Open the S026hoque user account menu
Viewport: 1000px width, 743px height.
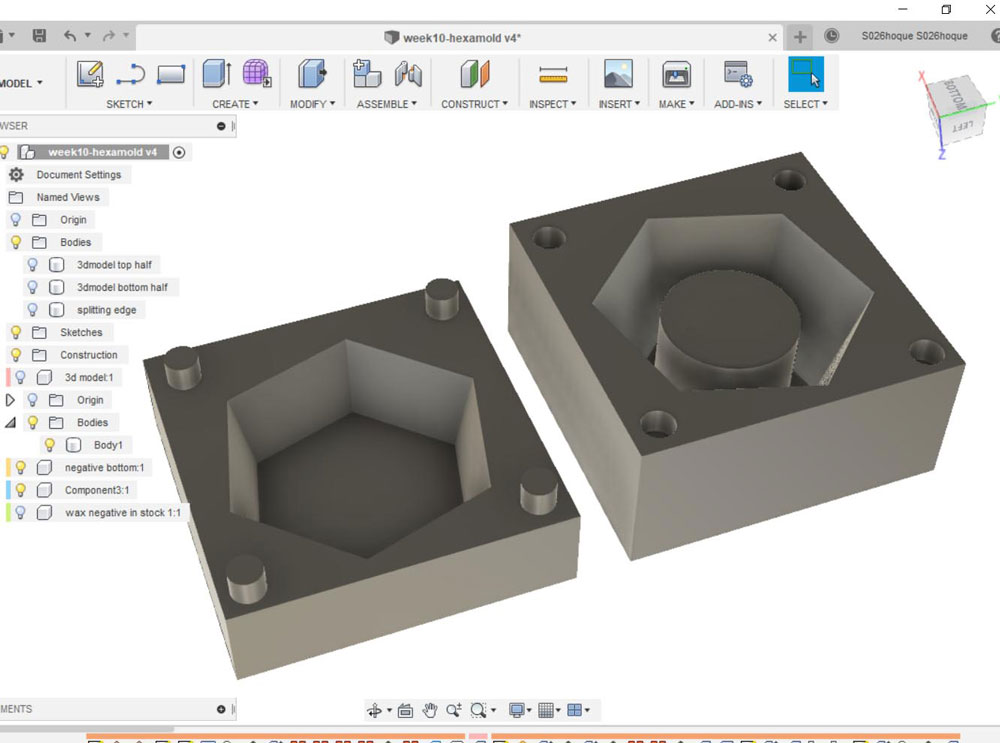click(915, 36)
